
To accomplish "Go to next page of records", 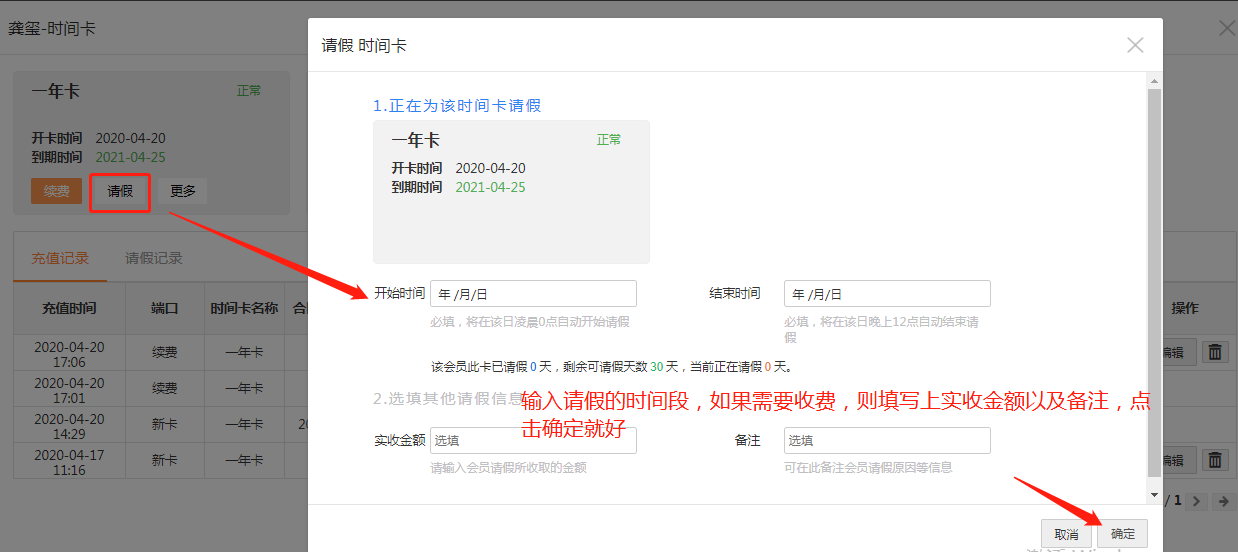I will click(x=1198, y=500).
